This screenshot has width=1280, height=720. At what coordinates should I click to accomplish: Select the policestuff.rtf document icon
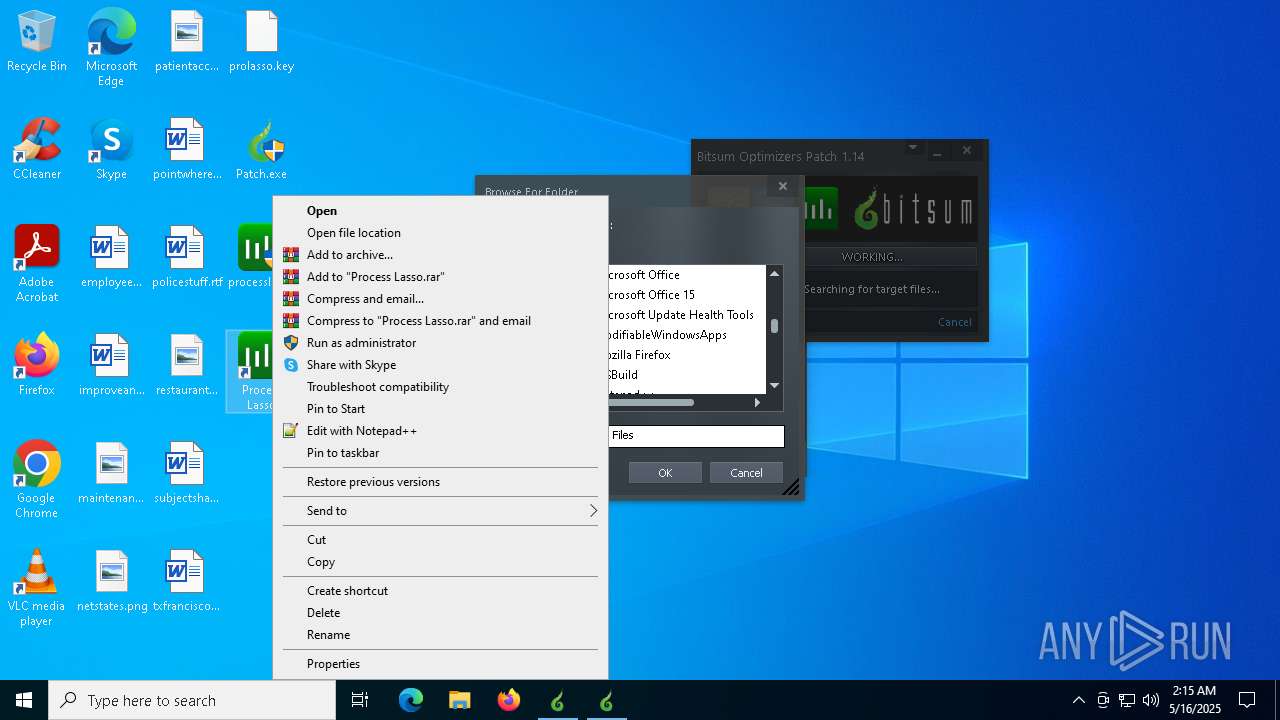[x=187, y=257]
